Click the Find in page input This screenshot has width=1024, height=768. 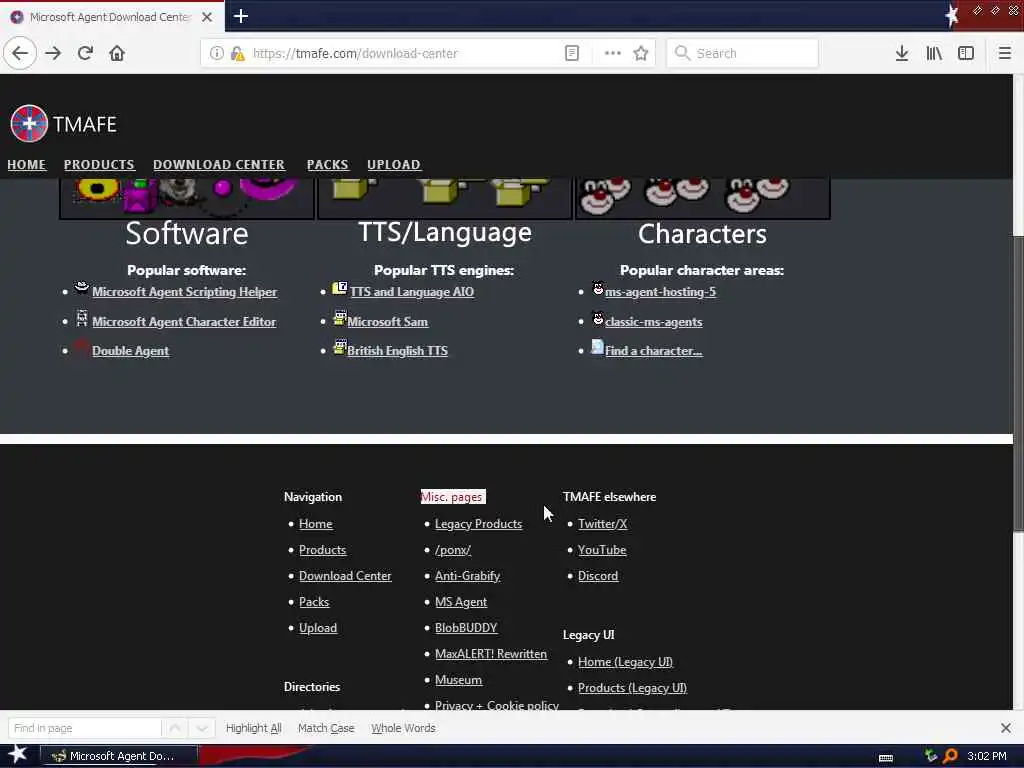click(84, 728)
